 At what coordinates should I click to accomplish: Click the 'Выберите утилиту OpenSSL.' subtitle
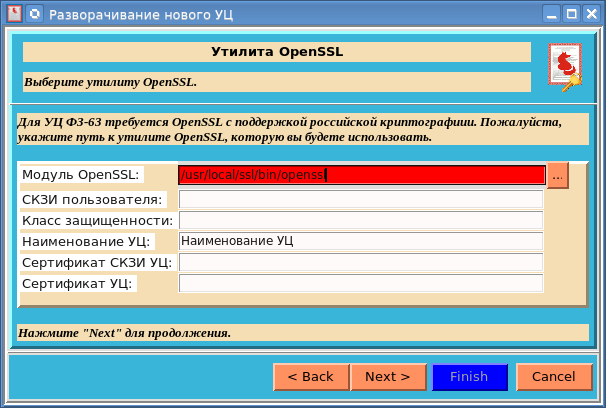[111, 82]
